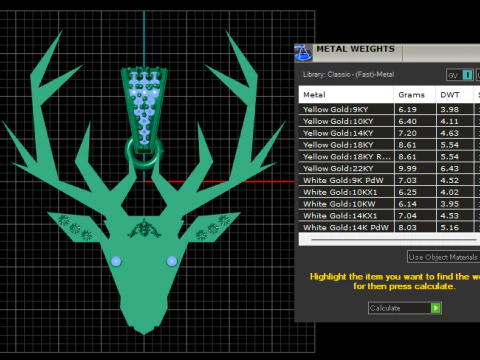Screen dimensions: 480x360
Task: Click the 7.04 grams value
Action: tap(407, 216)
